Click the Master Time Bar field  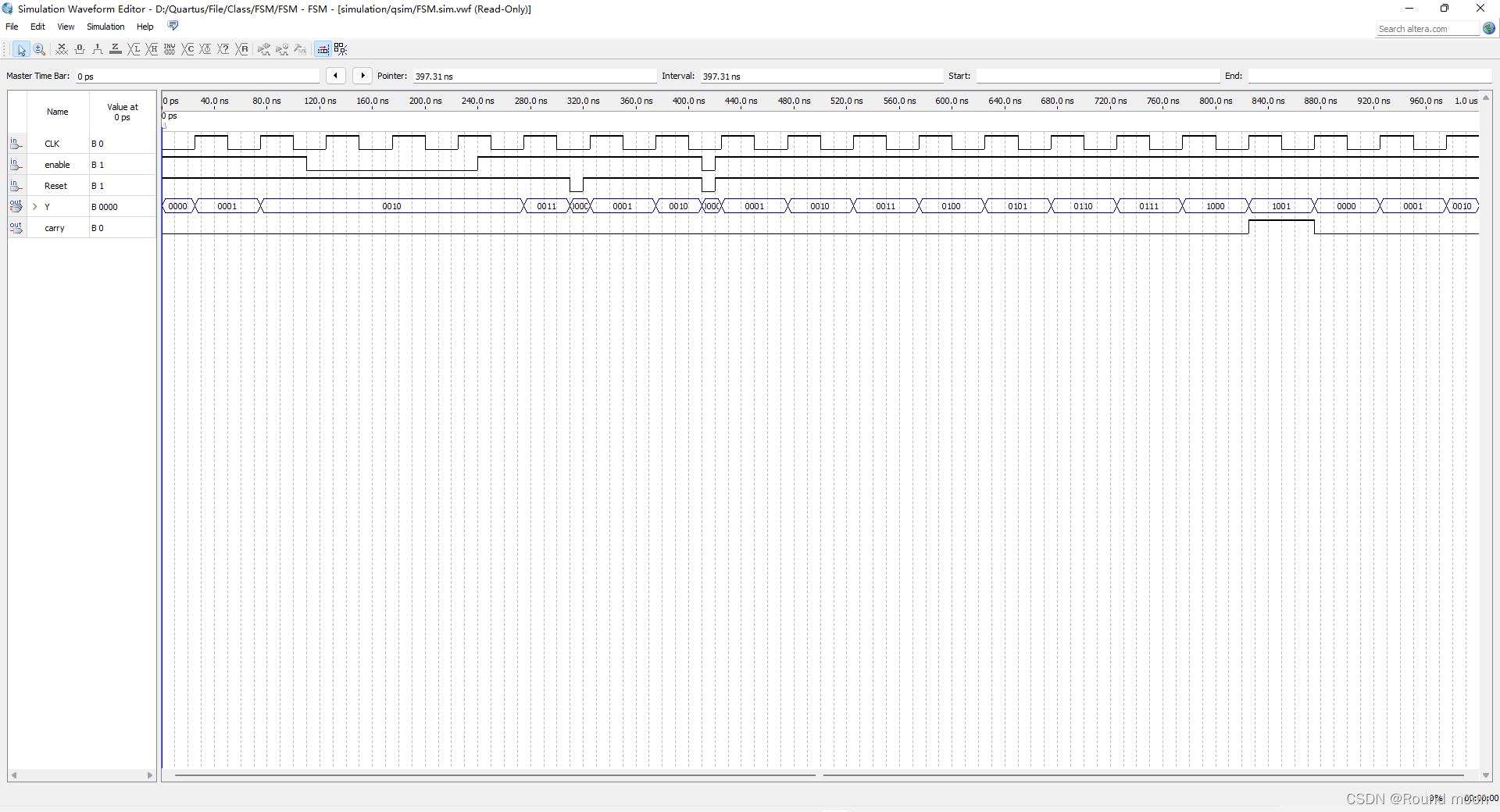point(197,77)
